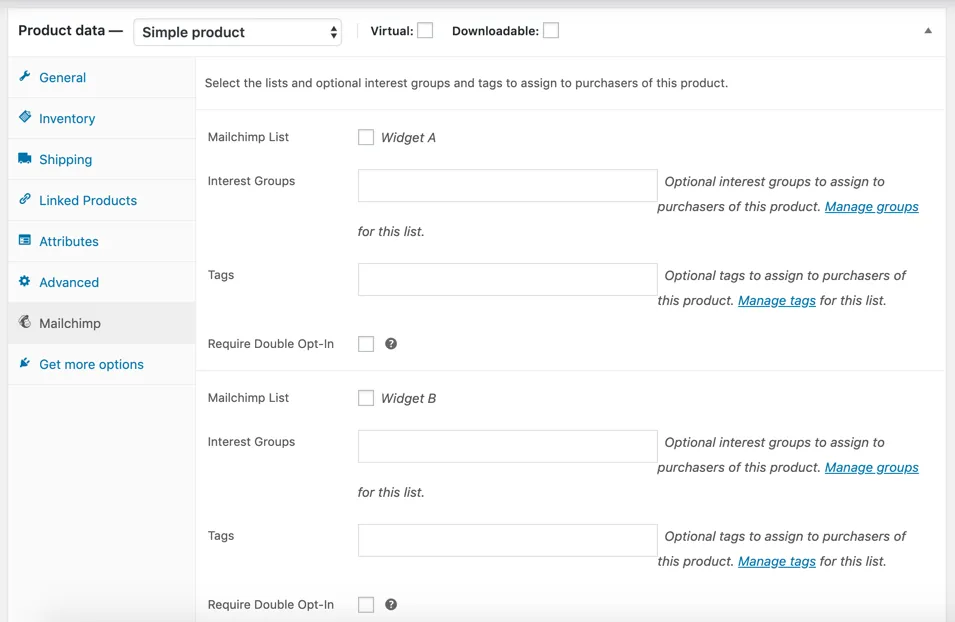Click the Linked Products chain icon
This screenshot has height=622, width=955.
coord(24,199)
